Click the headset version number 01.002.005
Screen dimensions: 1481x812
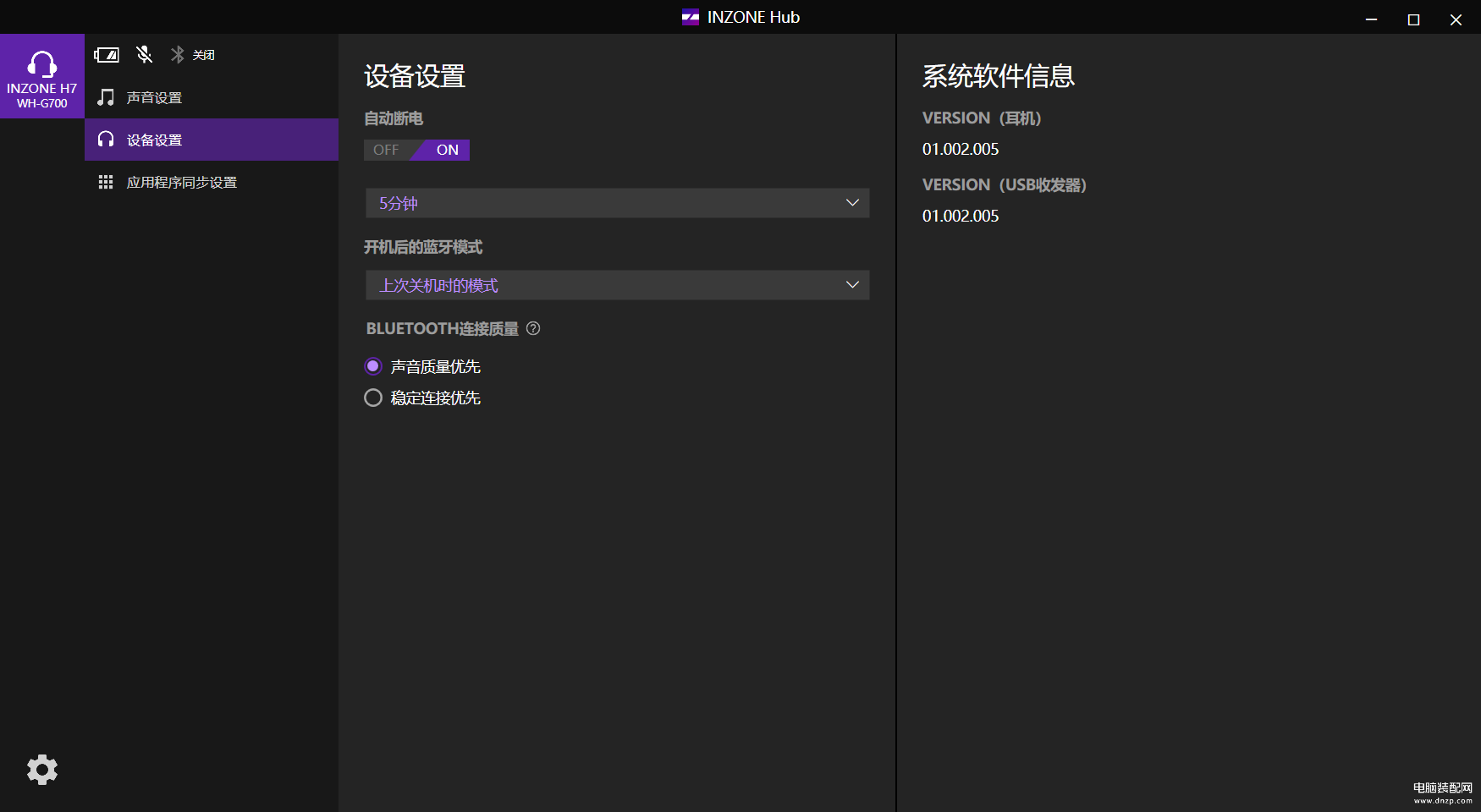961,149
